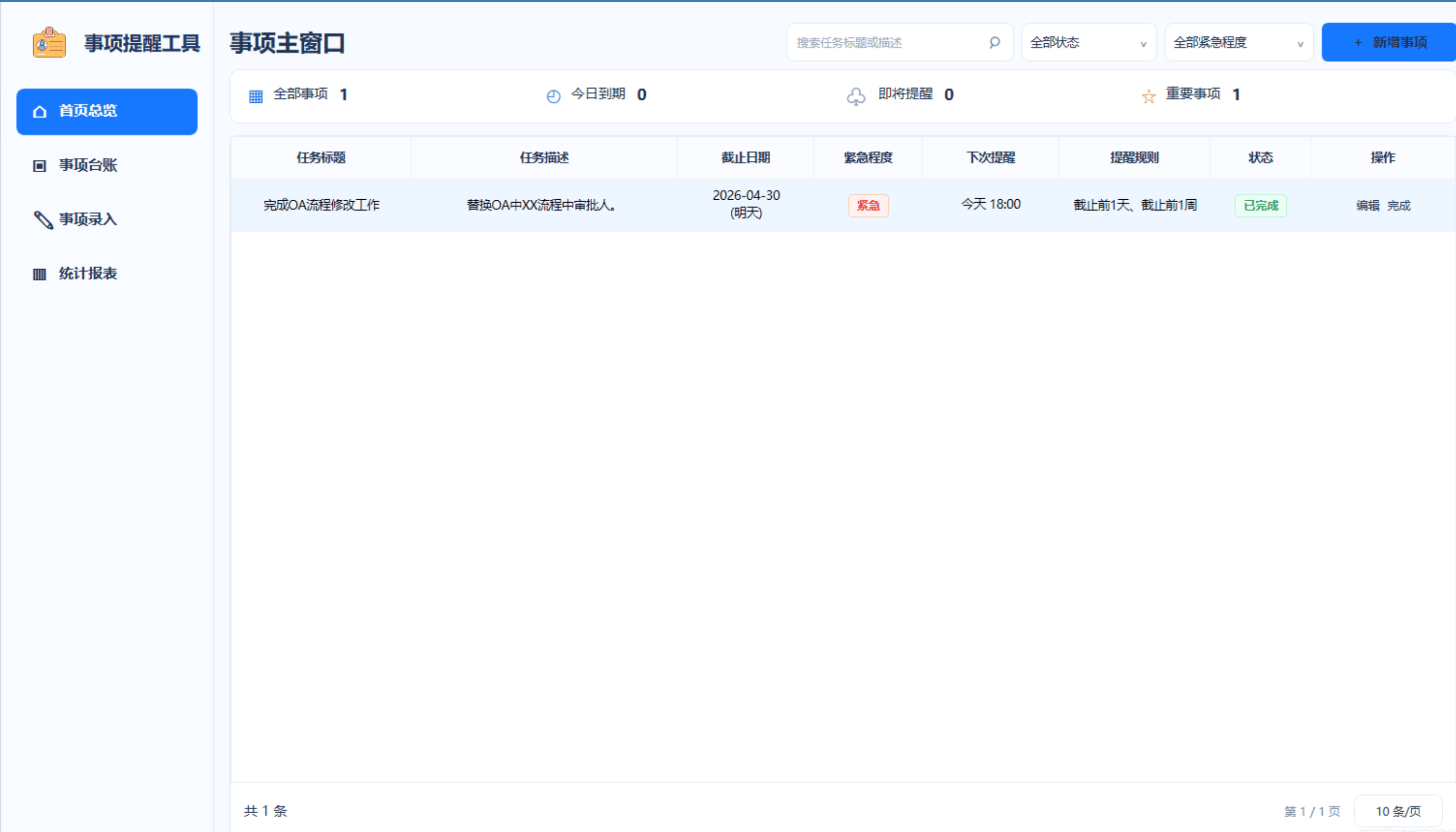Viewport: 1456px width, 832px height.
Task: Click the 操作 column header
Action: pyautogui.click(x=1383, y=158)
